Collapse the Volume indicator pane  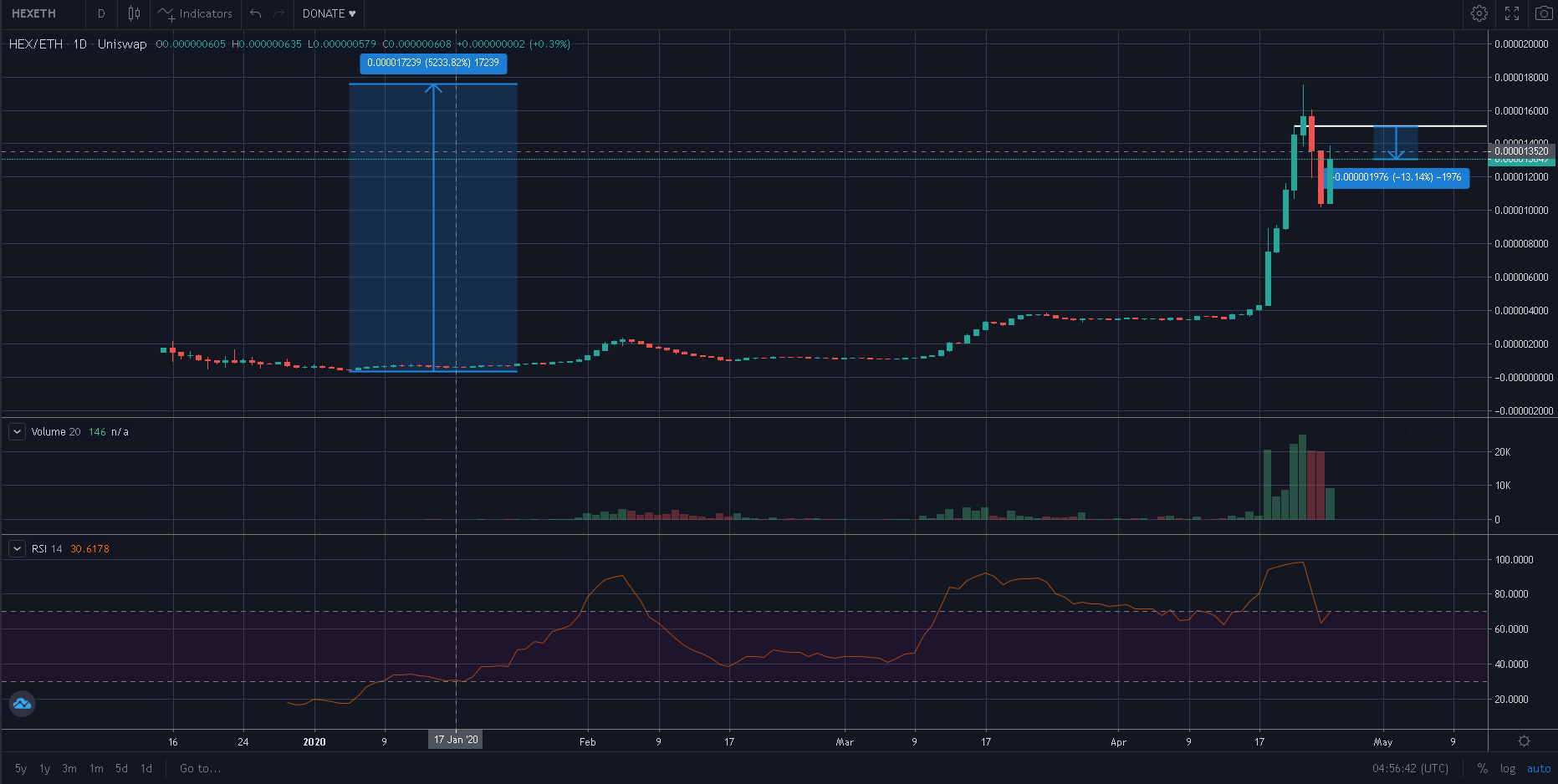point(17,432)
